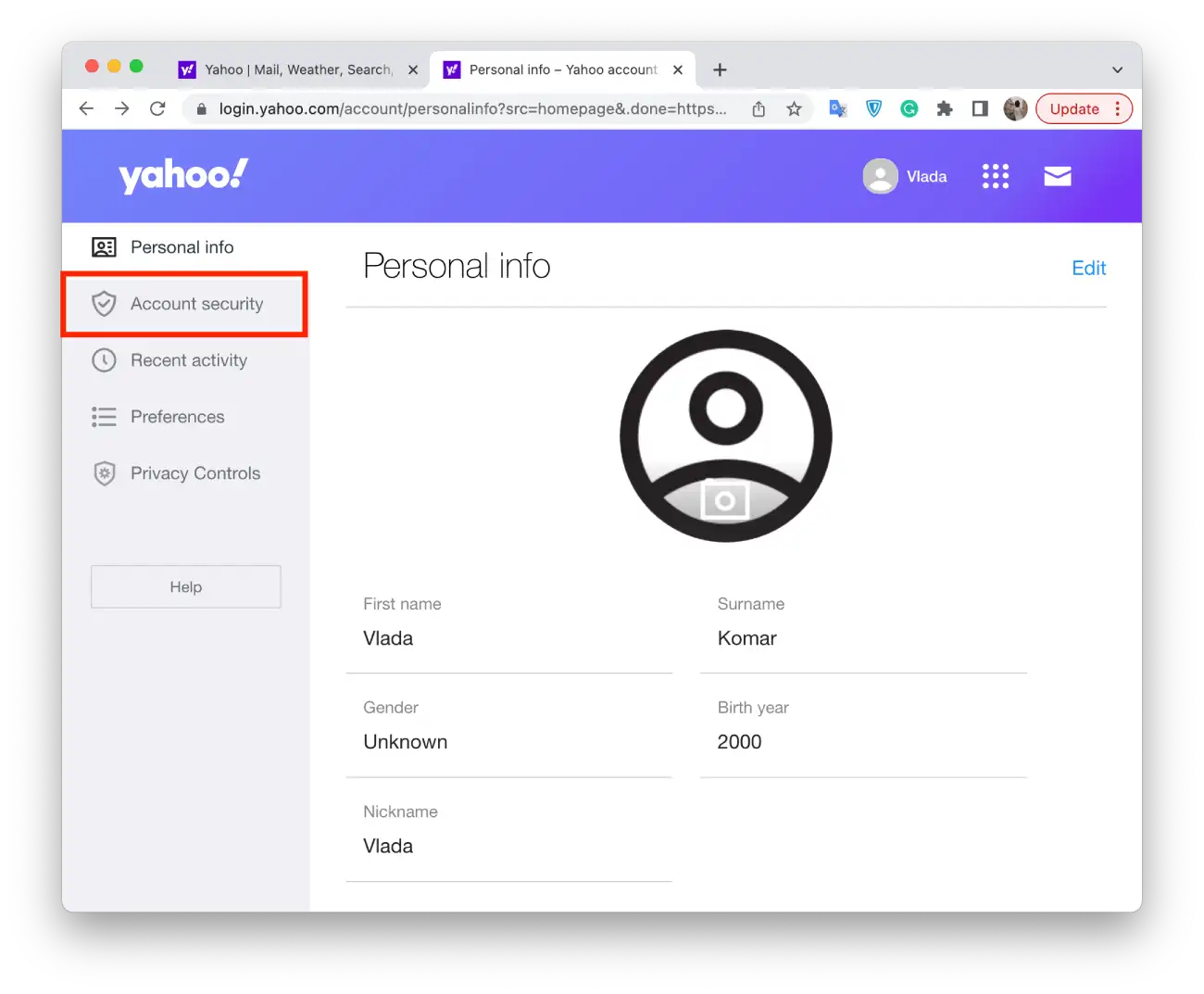Viewport: 1204px width, 994px height.
Task: Click the Update button in Chrome
Action: click(1074, 108)
